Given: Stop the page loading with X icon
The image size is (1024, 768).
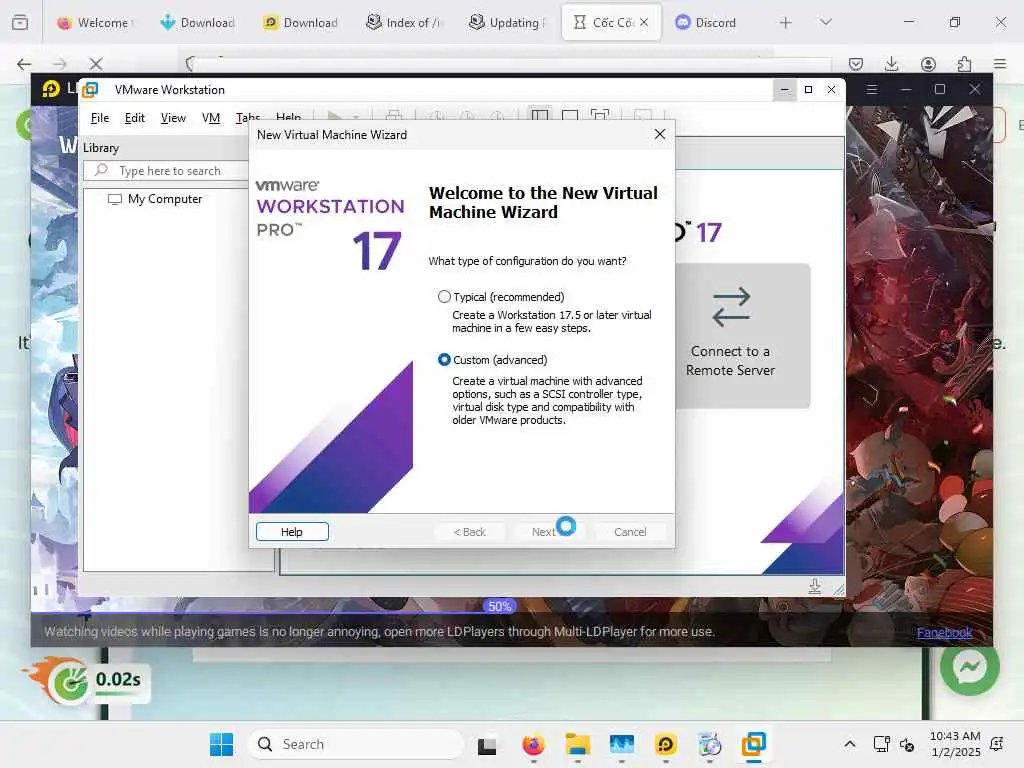Looking at the screenshot, I should pyautogui.click(x=96, y=64).
